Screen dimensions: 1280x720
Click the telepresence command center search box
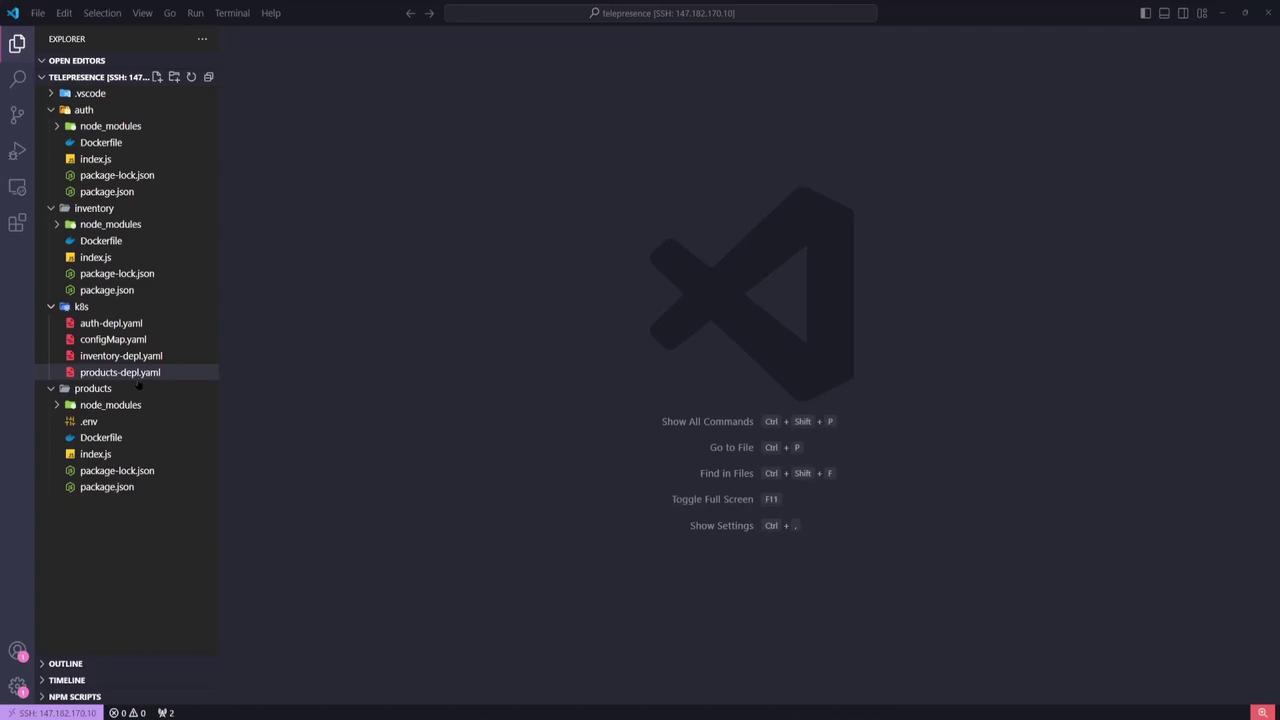pos(661,13)
